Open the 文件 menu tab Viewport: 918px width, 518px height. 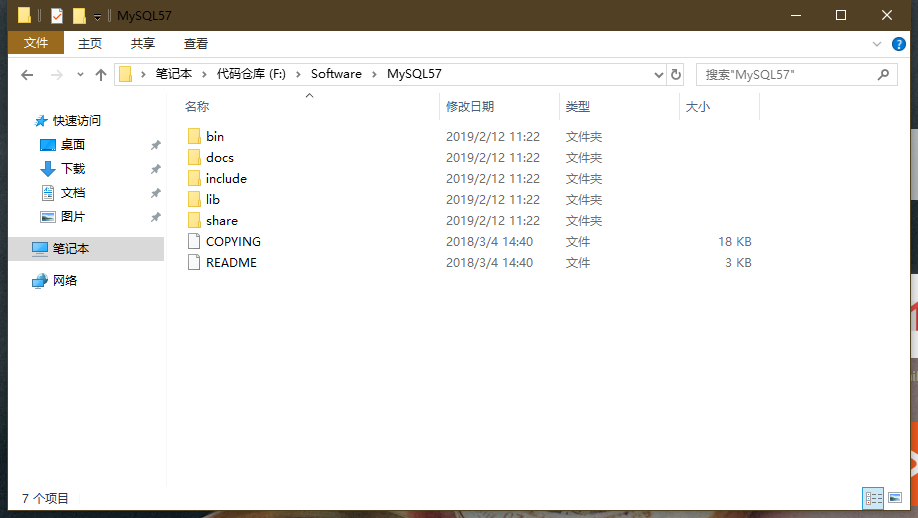click(x=36, y=43)
